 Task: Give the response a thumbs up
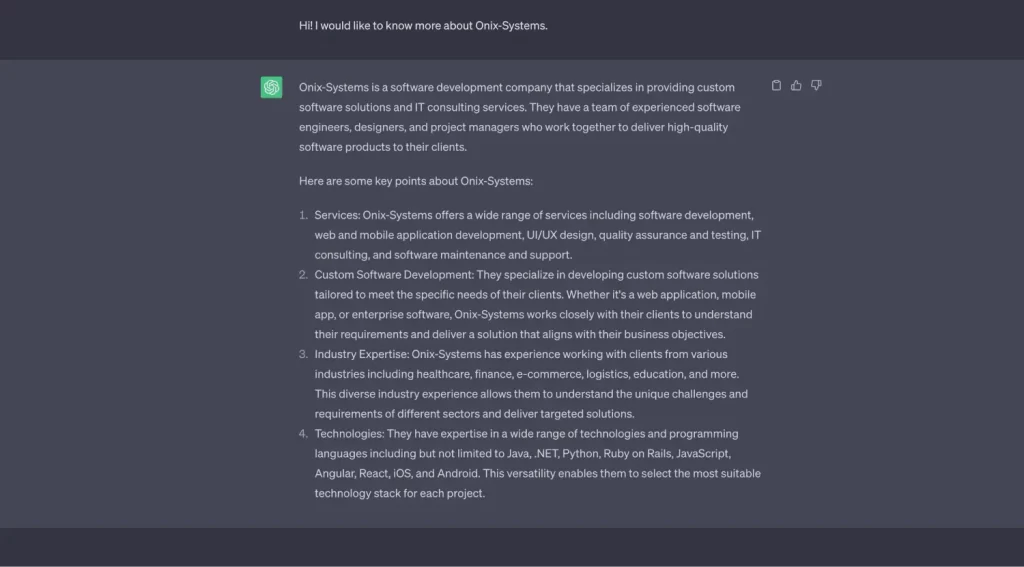pos(796,86)
